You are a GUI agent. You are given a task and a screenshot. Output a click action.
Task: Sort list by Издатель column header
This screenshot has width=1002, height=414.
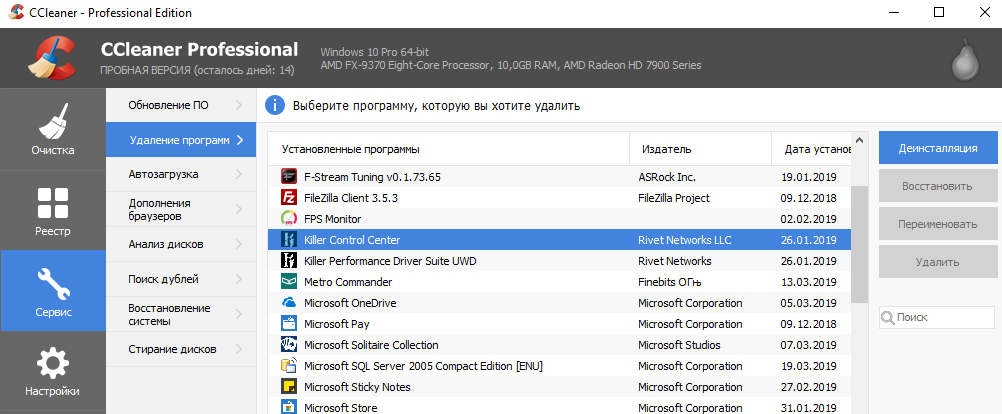point(700,149)
